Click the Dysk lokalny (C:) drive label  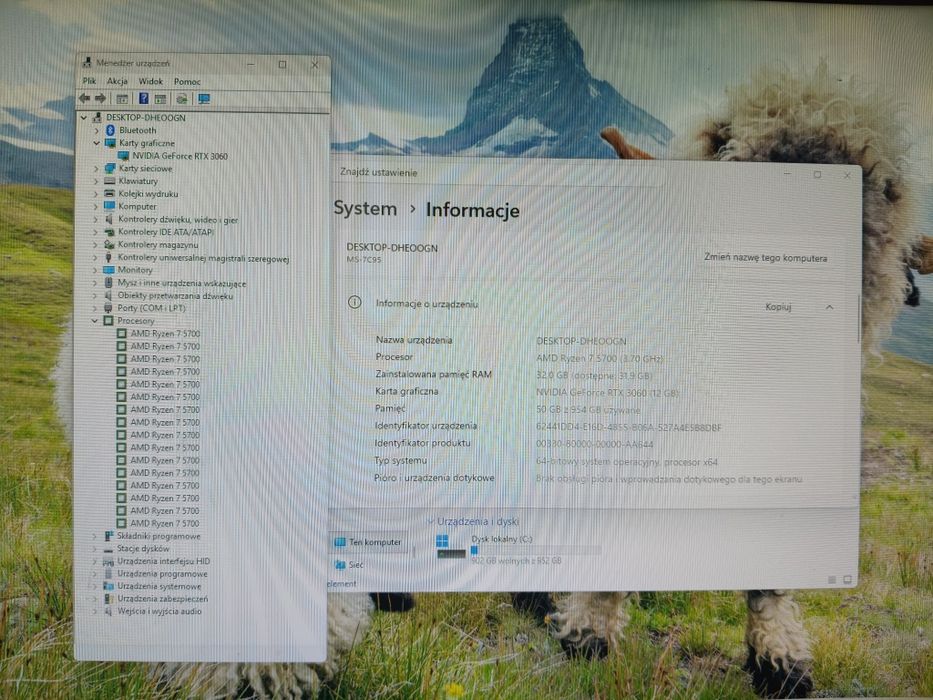[x=502, y=539]
